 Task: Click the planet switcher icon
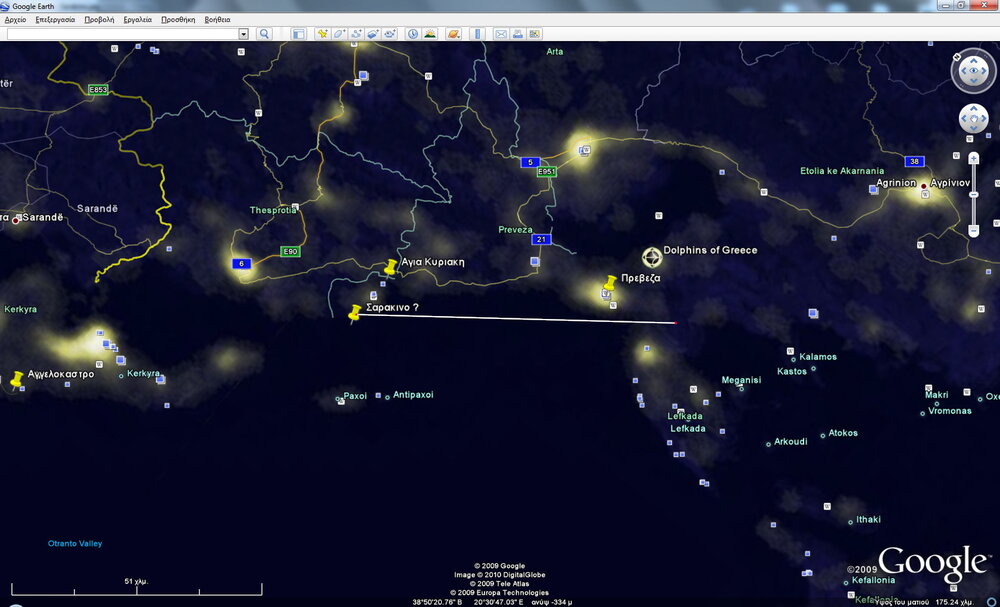(x=453, y=34)
